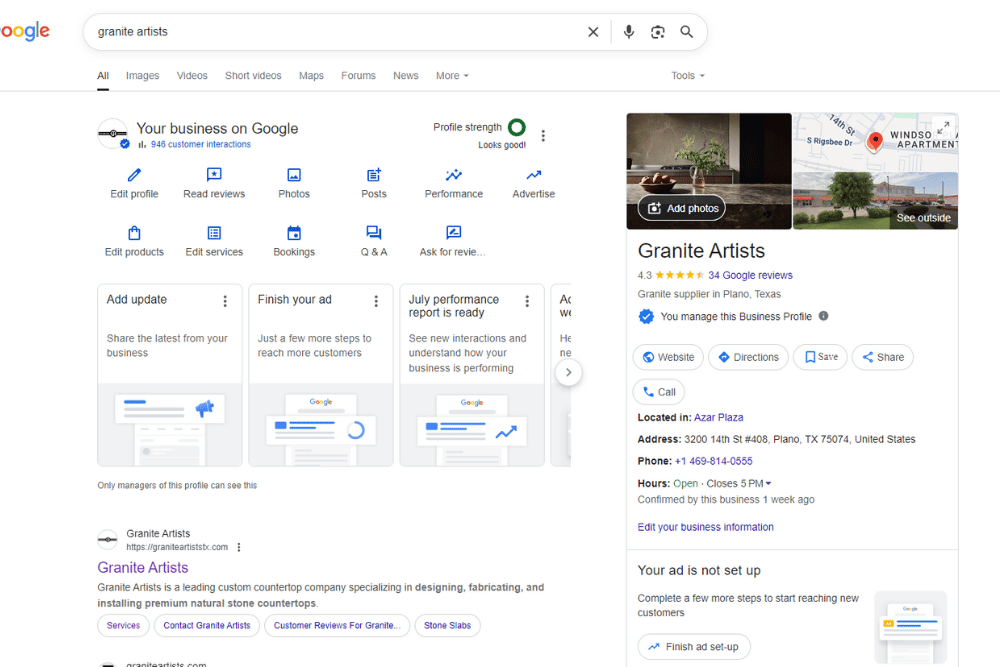Expand business hours dropdown arrow
1000x667 pixels.
coord(768,483)
